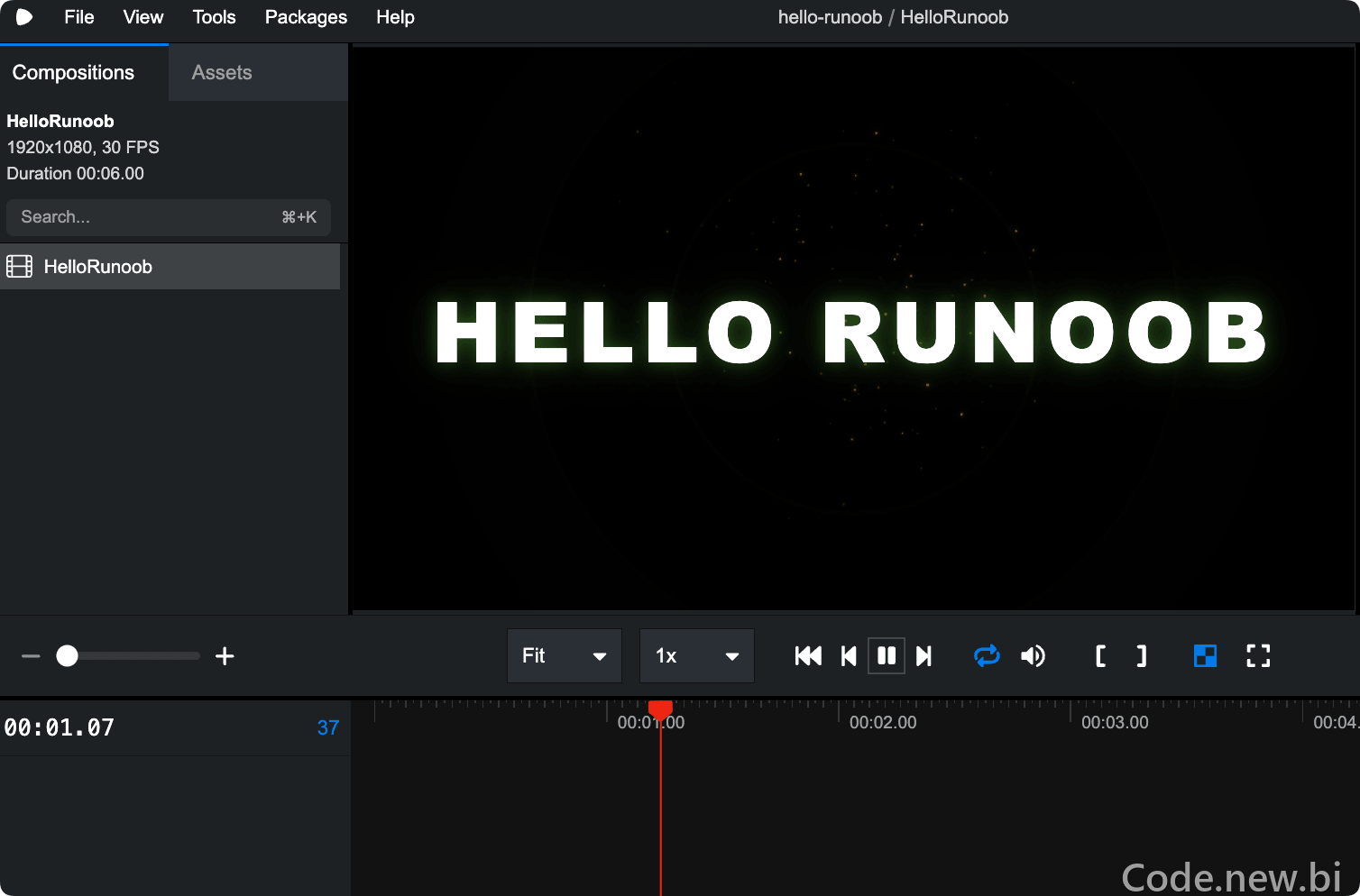Zoom out the timeline with minus icon
This screenshot has height=896, width=1360.
point(31,656)
